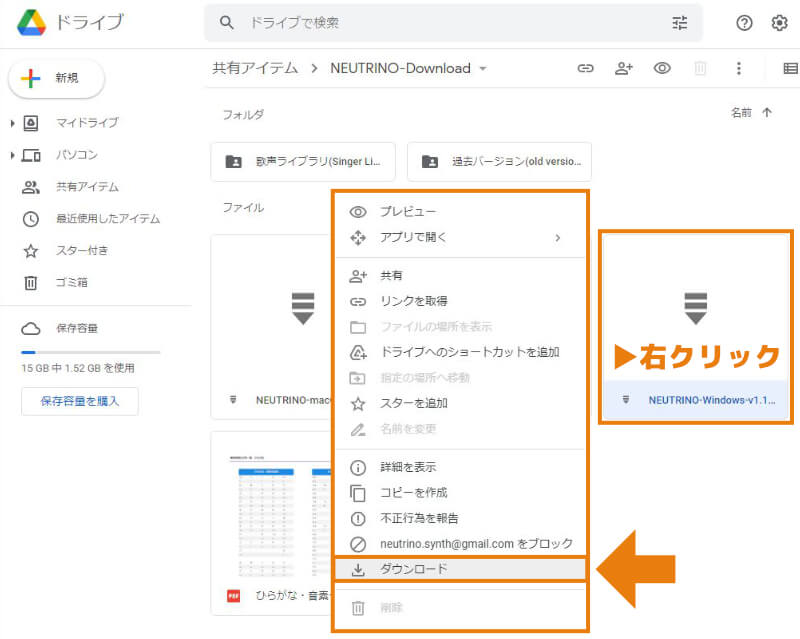Image resolution: width=800 pixels, height=639 pixels.
Task: Click the star icon beside スターを追加
Action: 358,404
